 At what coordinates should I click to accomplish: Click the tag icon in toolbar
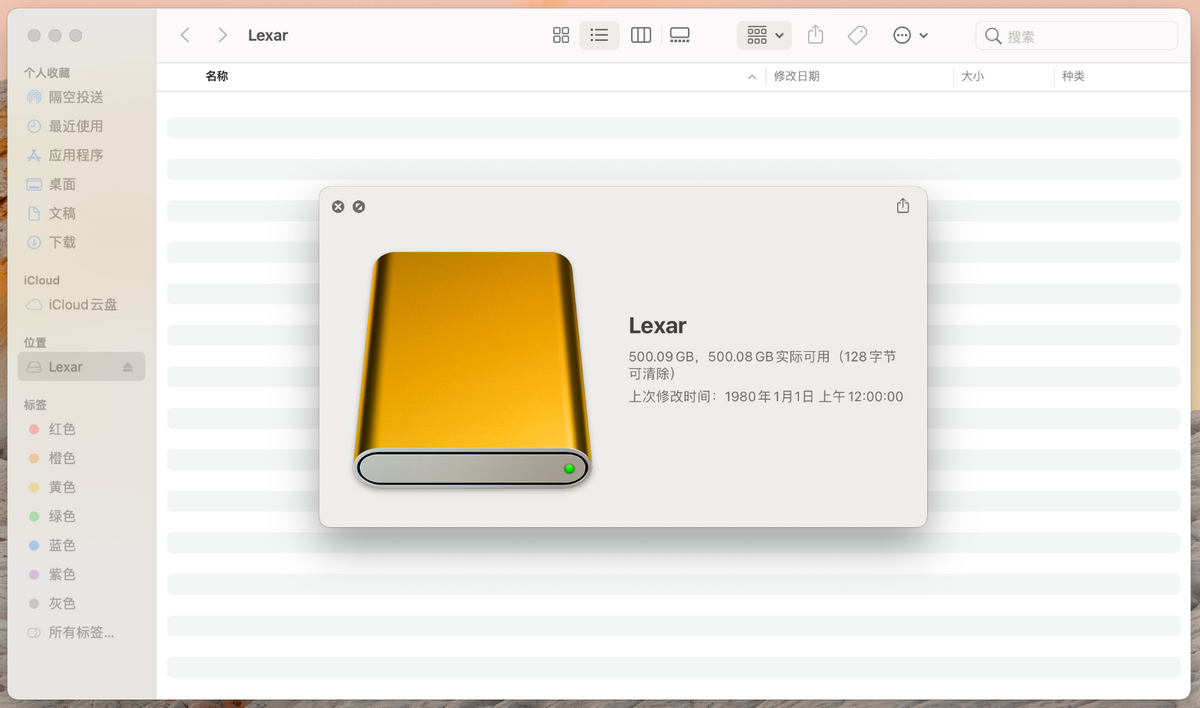point(857,35)
